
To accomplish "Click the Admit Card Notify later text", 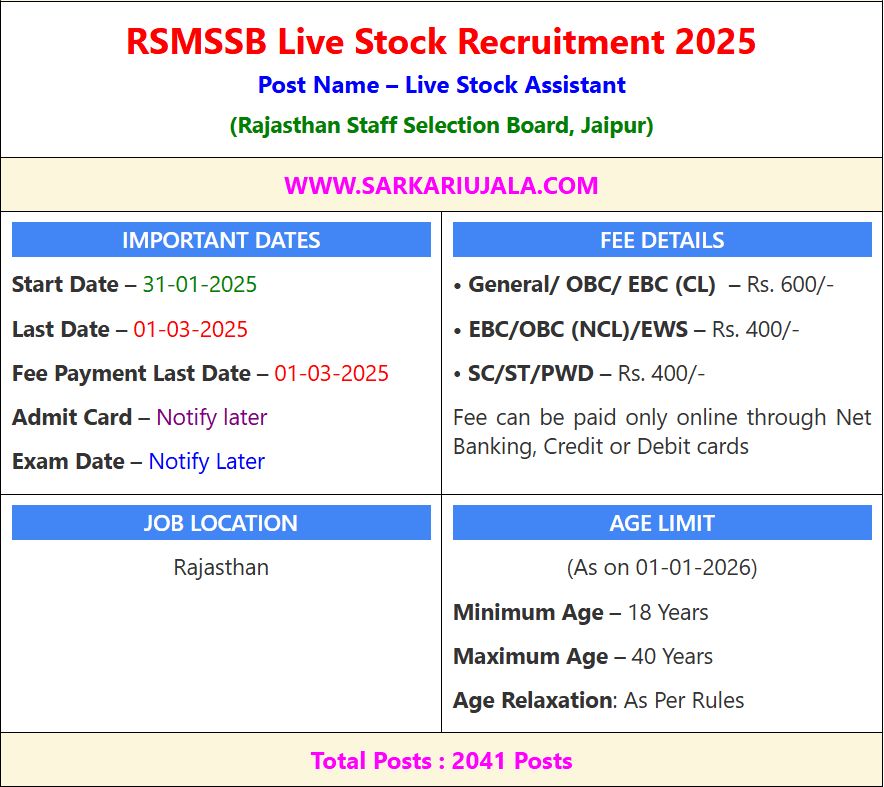I will coord(211,417).
